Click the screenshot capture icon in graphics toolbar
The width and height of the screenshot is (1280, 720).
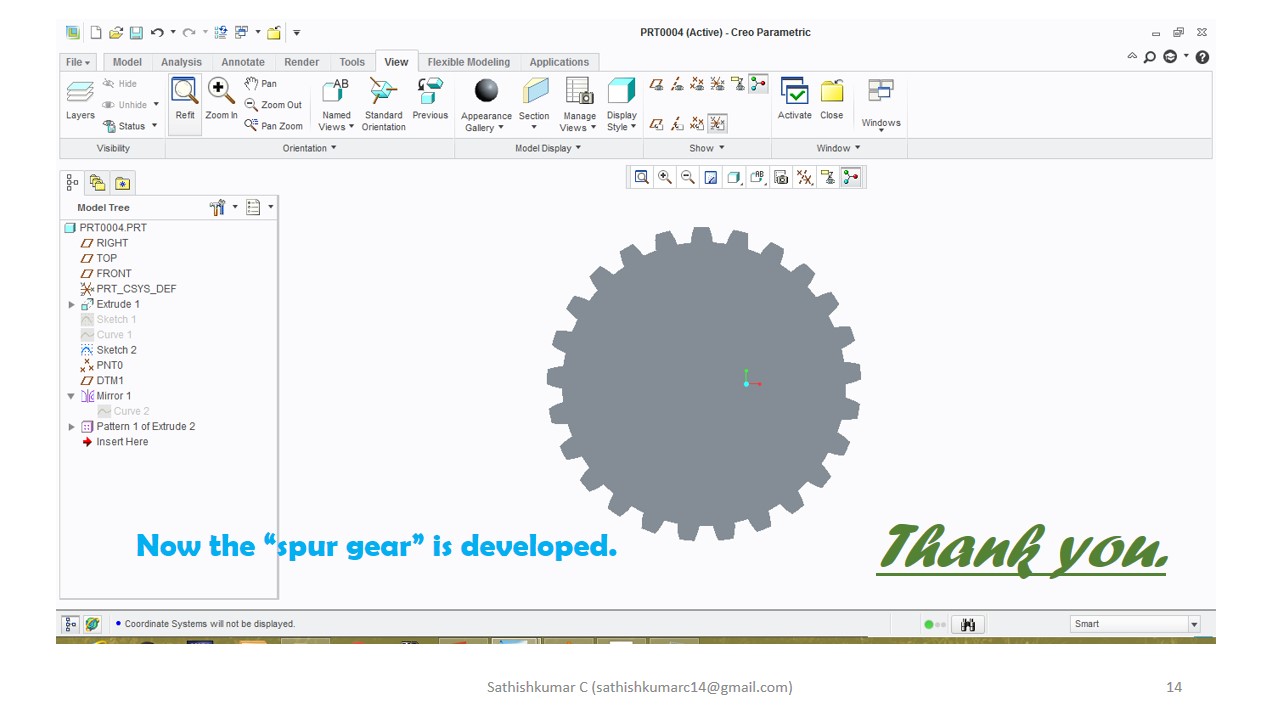(x=781, y=177)
